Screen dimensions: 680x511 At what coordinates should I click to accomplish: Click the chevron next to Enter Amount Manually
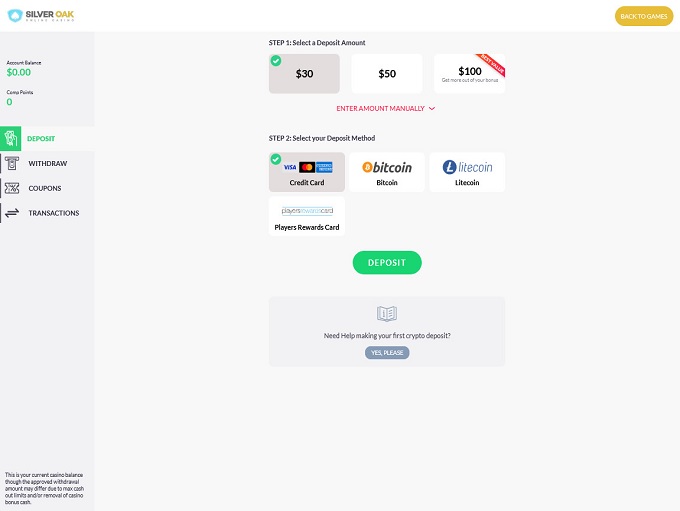click(x=432, y=108)
